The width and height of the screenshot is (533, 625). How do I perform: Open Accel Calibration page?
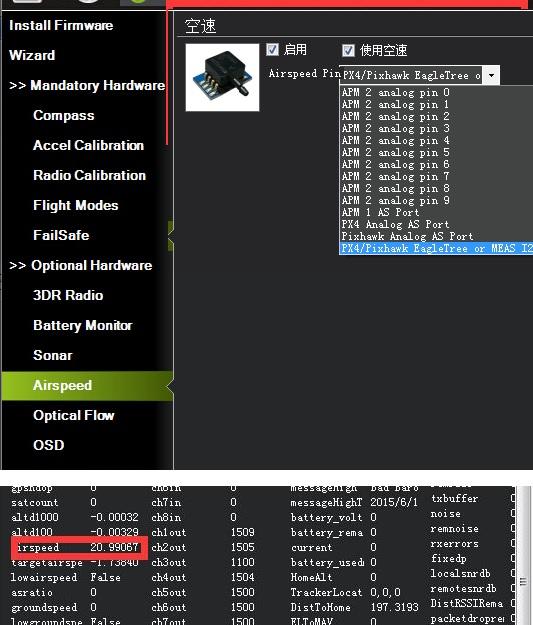(x=89, y=145)
